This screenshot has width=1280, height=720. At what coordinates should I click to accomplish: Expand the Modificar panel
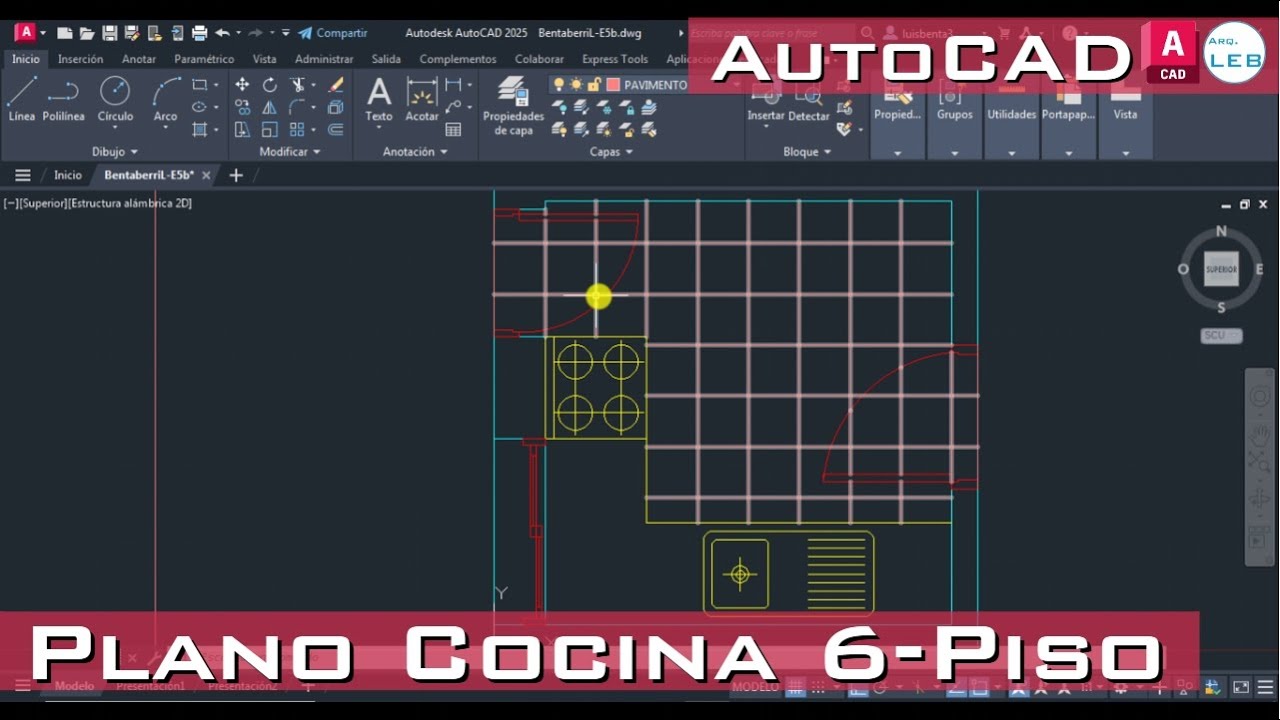coord(290,152)
